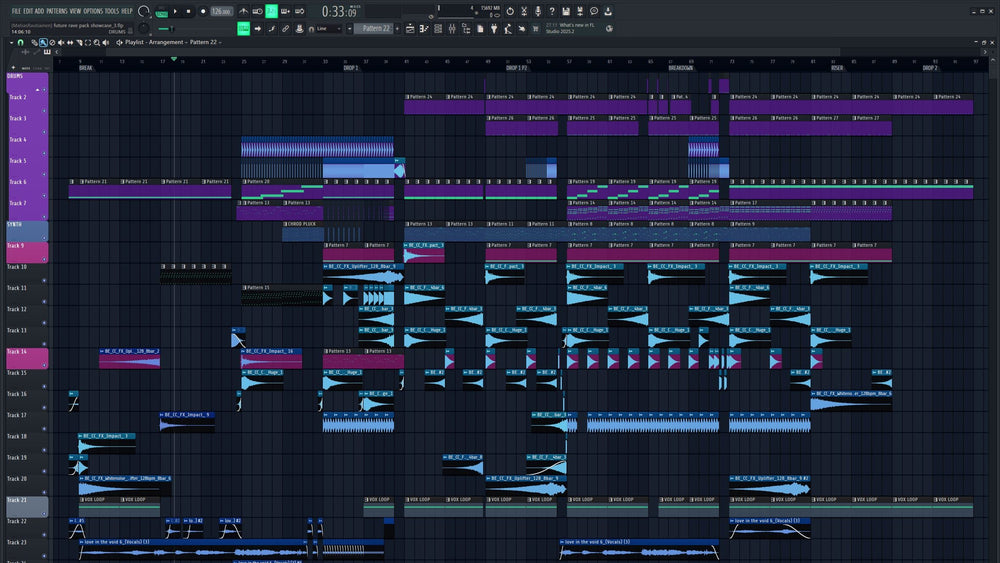Screen dimensions: 1000x563
Task: Click the save project floppy icon
Action: [565, 11]
